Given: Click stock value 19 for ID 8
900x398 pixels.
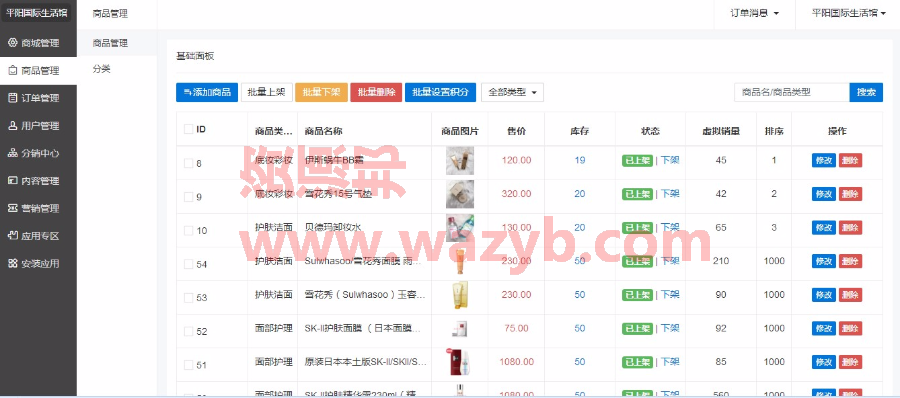Looking at the screenshot, I should [x=580, y=160].
